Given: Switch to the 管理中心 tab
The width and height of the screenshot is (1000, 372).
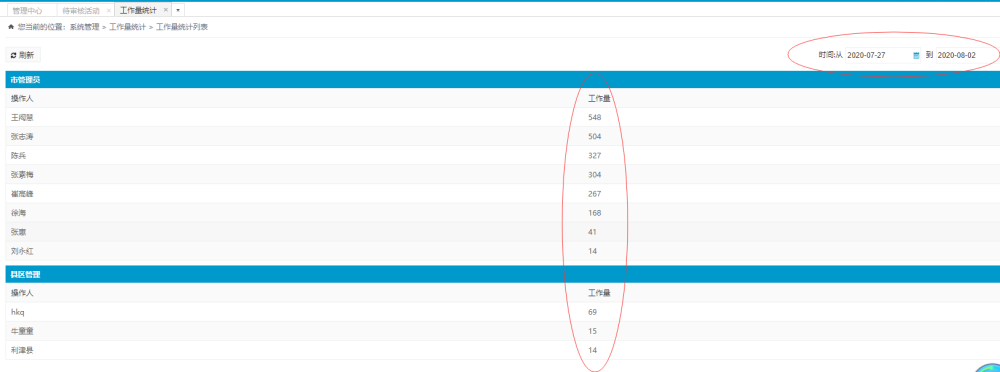Looking at the screenshot, I should [27, 11].
